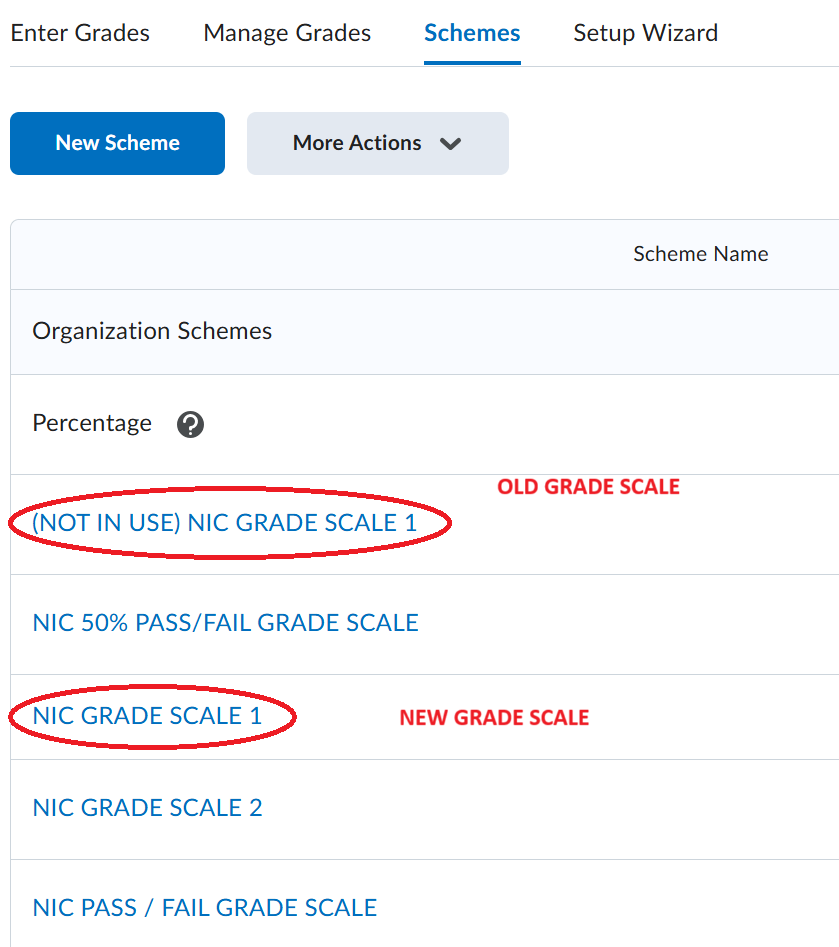Select the Schemes tab
Screen dimensions: 839x947
coord(472,33)
